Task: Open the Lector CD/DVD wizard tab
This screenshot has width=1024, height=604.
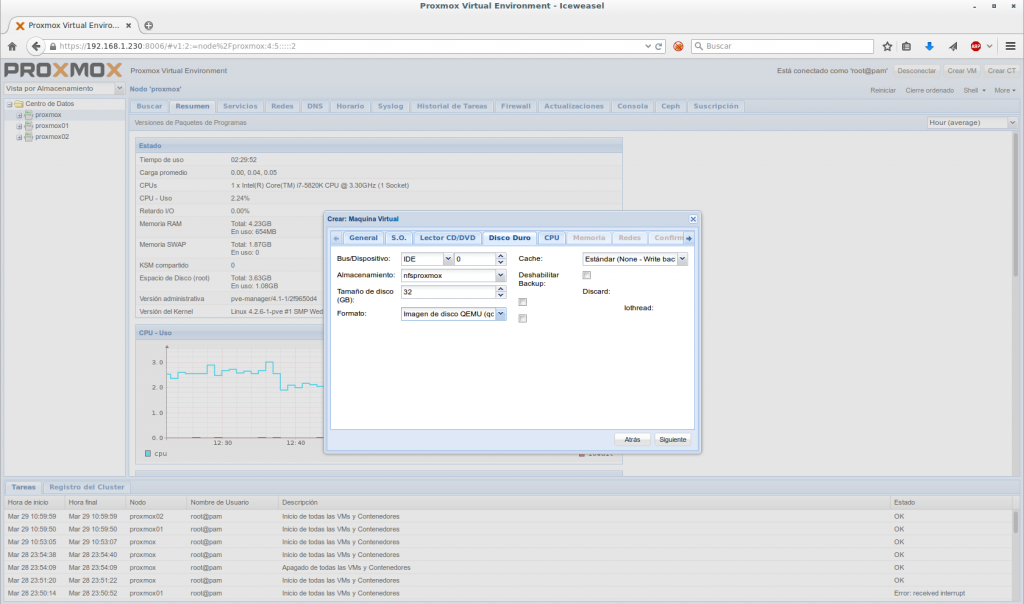Action: click(446, 238)
